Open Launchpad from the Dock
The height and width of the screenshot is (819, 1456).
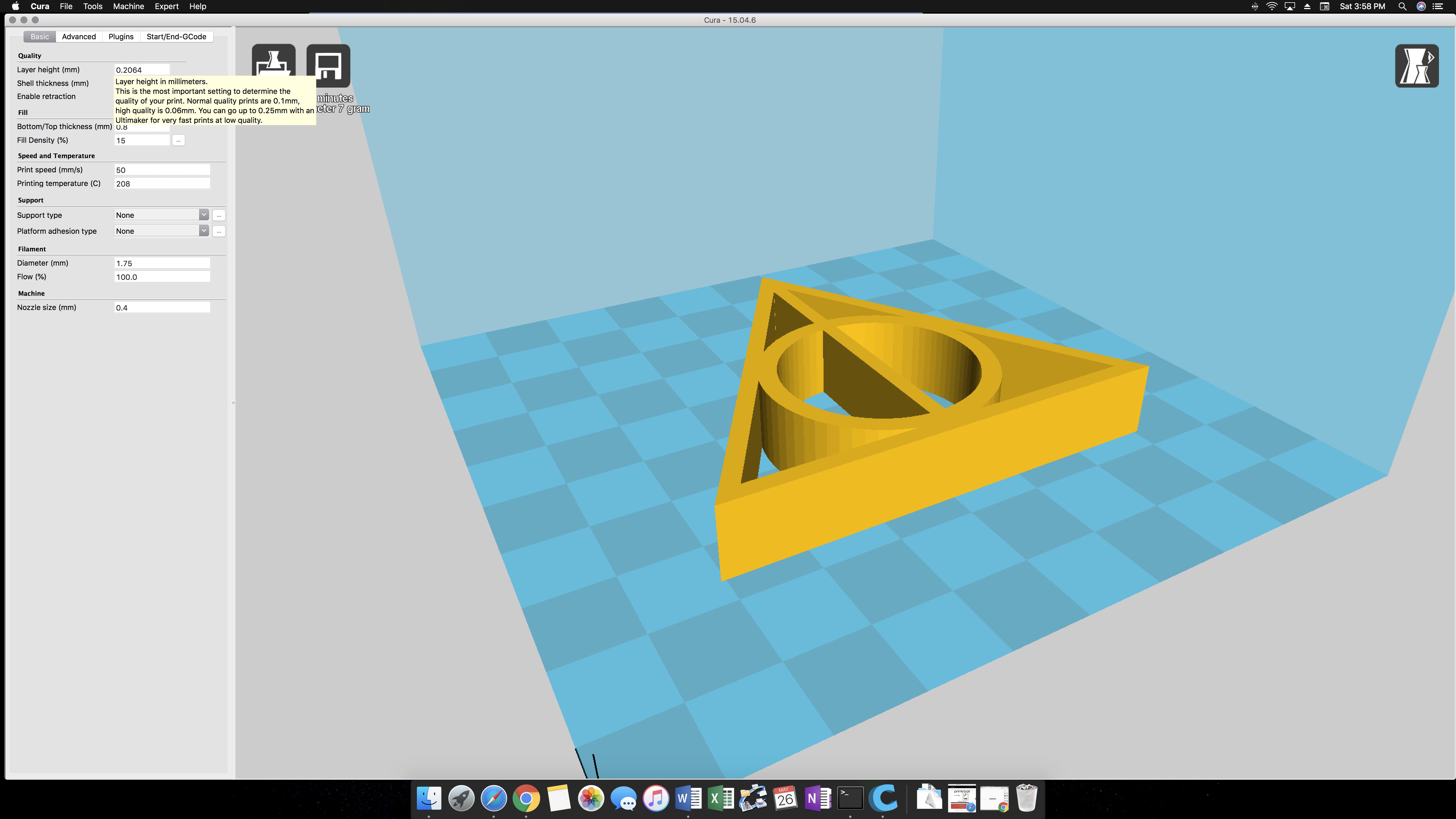click(x=461, y=798)
